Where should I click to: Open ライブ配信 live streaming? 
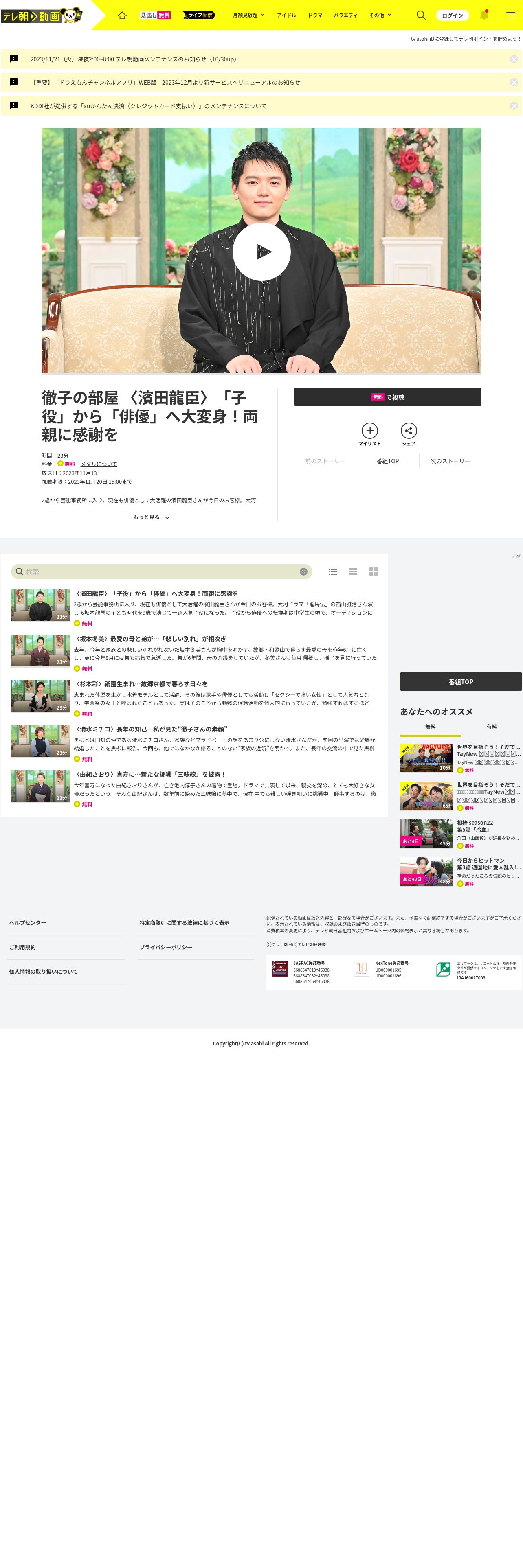tap(200, 15)
